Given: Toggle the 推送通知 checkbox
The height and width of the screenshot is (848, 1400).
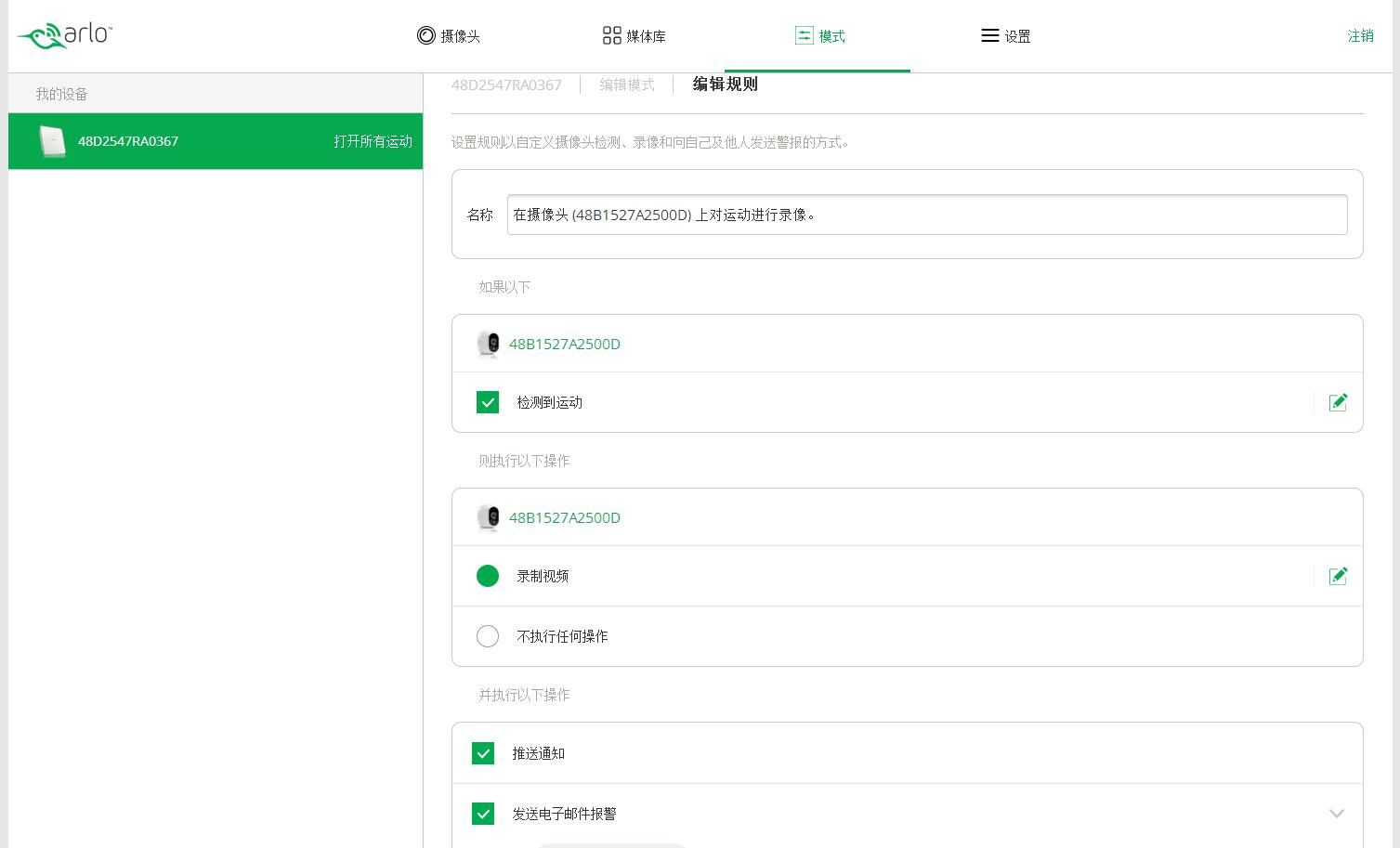Looking at the screenshot, I should (483, 753).
